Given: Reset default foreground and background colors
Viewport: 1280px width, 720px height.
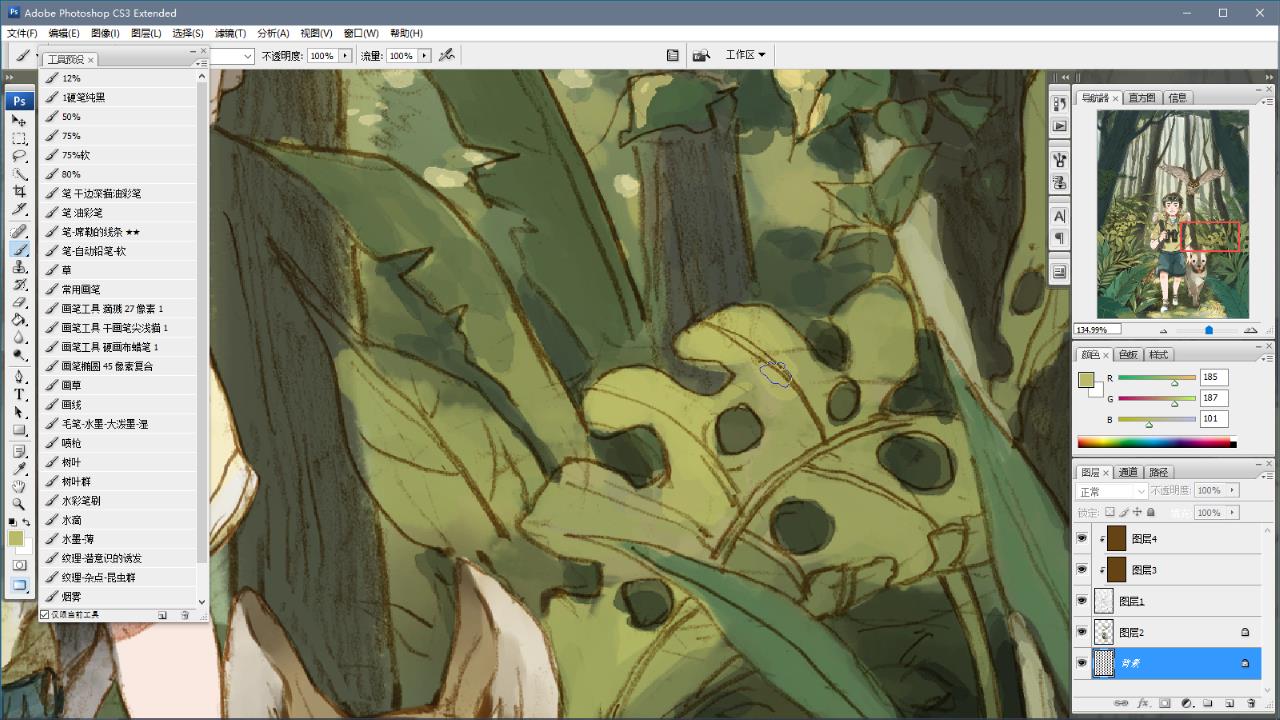Looking at the screenshot, I should click(12, 522).
